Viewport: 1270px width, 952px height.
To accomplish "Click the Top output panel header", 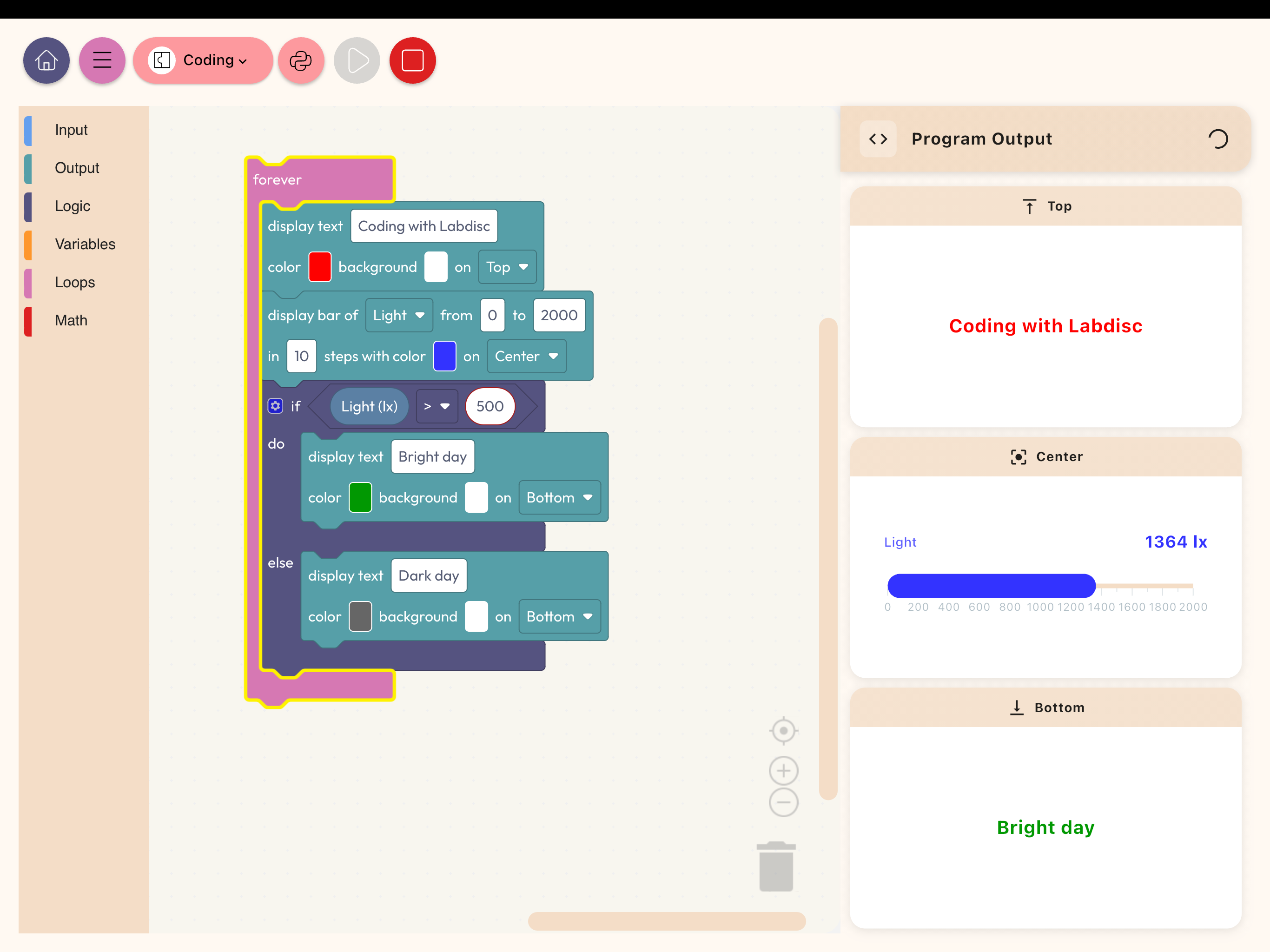I will tap(1045, 206).
